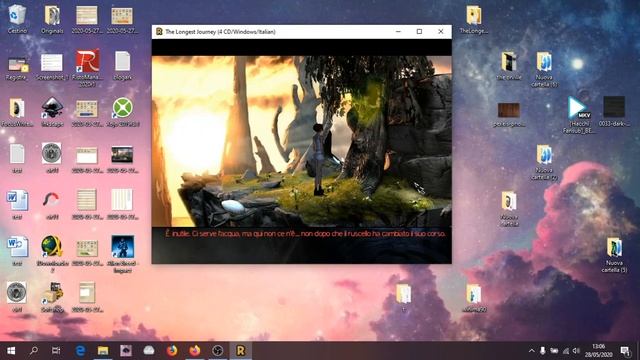
Task: Open taskbar search magnifier
Action: tap(34, 351)
